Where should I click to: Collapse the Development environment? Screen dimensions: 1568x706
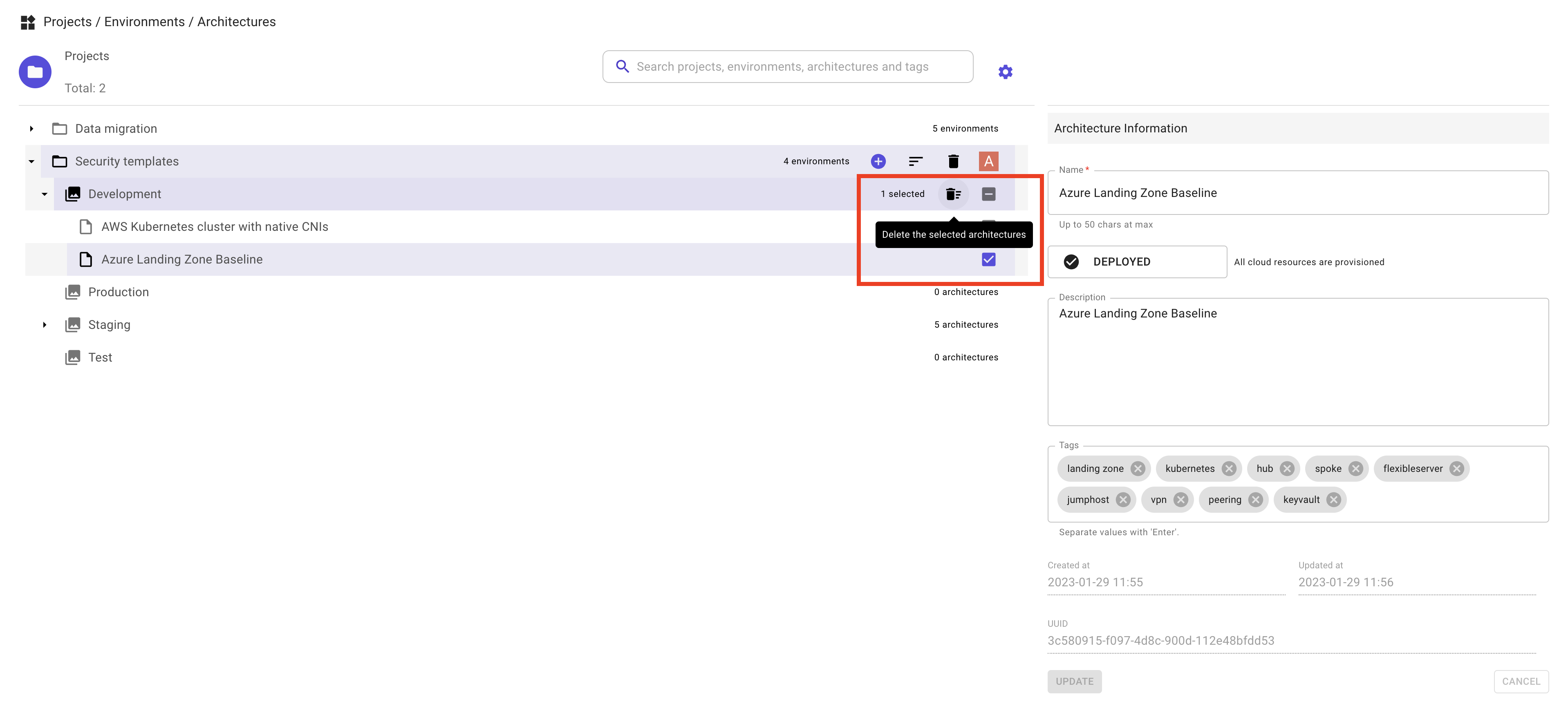pos(45,194)
